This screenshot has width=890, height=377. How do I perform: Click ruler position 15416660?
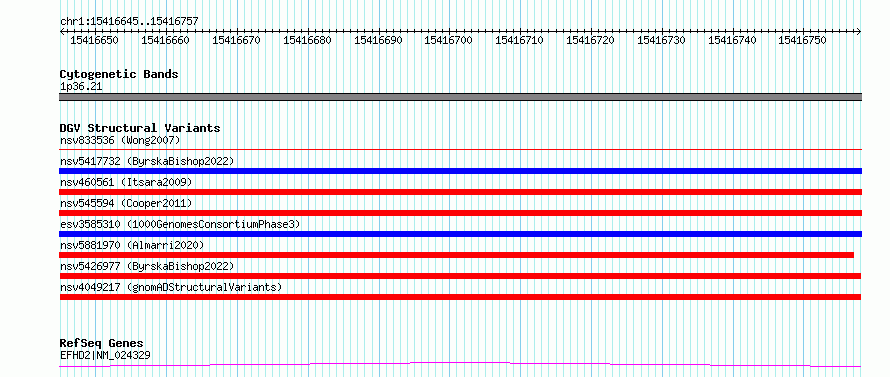165,40
